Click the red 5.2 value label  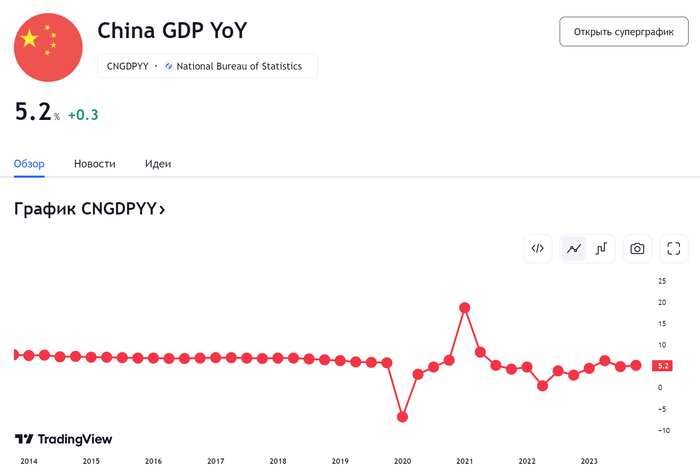663,366
